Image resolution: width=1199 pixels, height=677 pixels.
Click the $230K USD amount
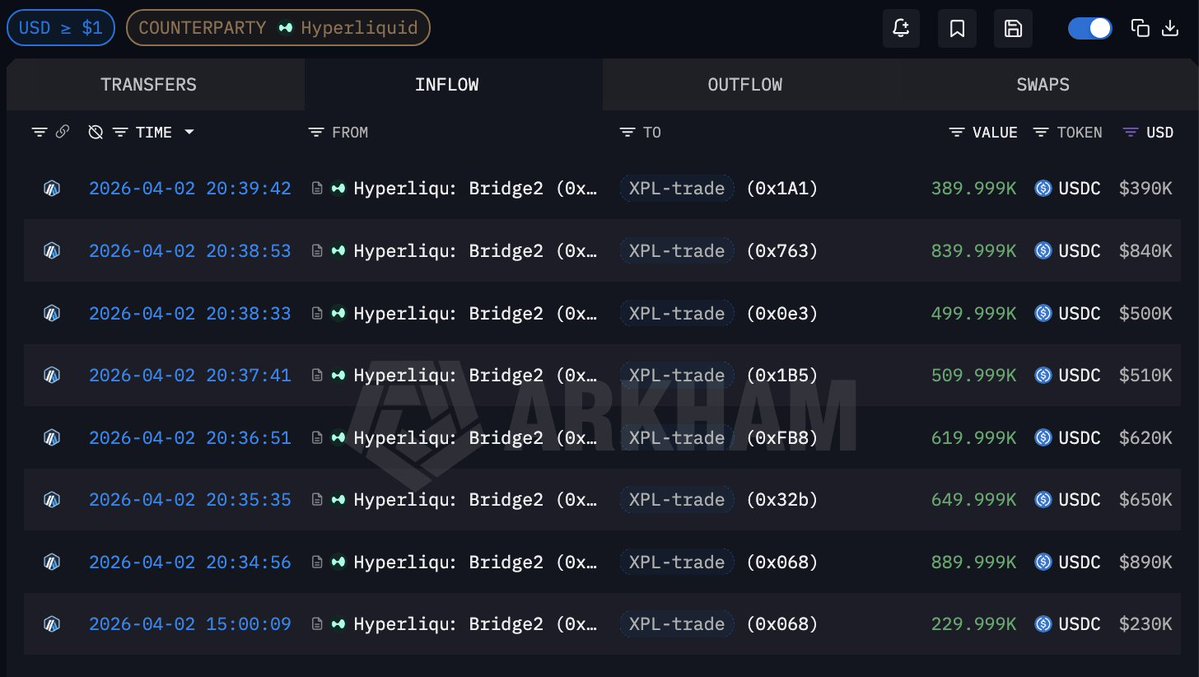point(1145,624)
